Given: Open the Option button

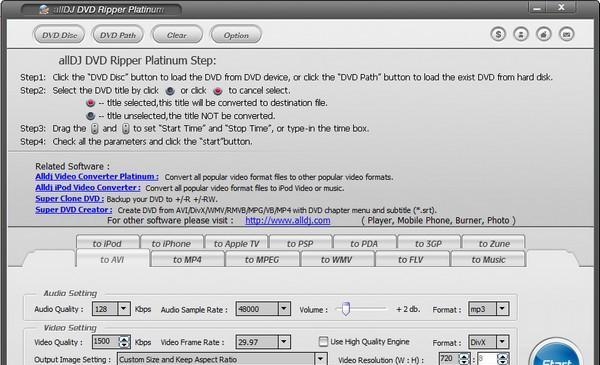Looking at the screenshot, I should click(236, 35).
